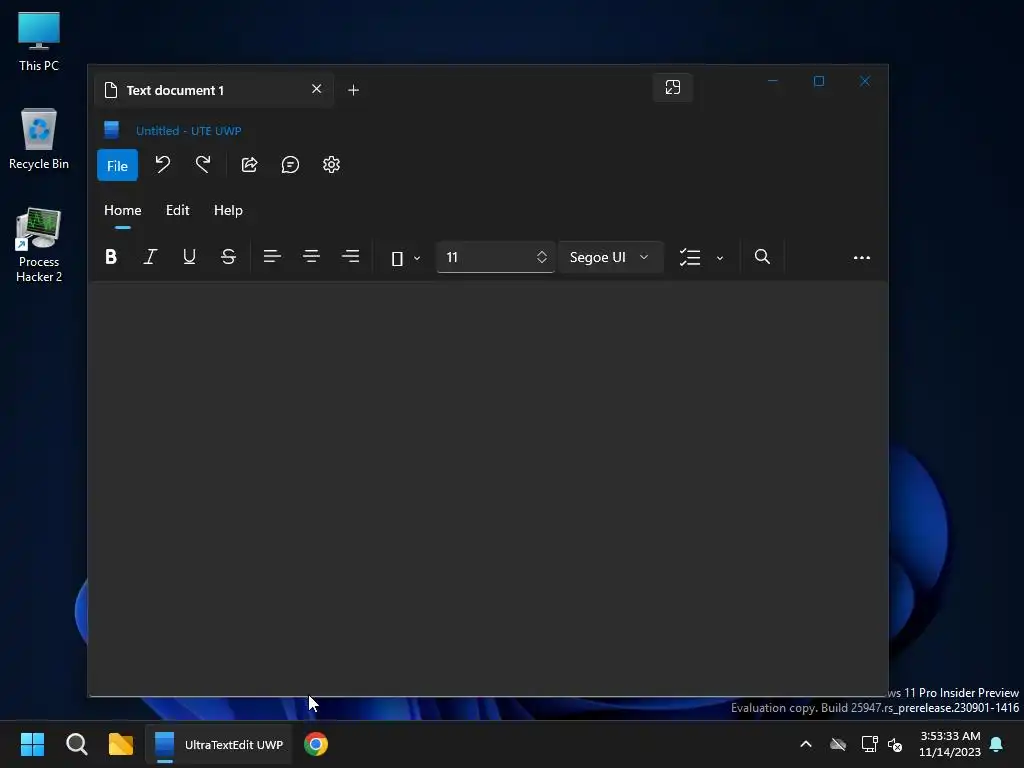1024x768 pixels.
Task: Open the search (magnifier) tool in toolbar
Action: coord(762,257)
